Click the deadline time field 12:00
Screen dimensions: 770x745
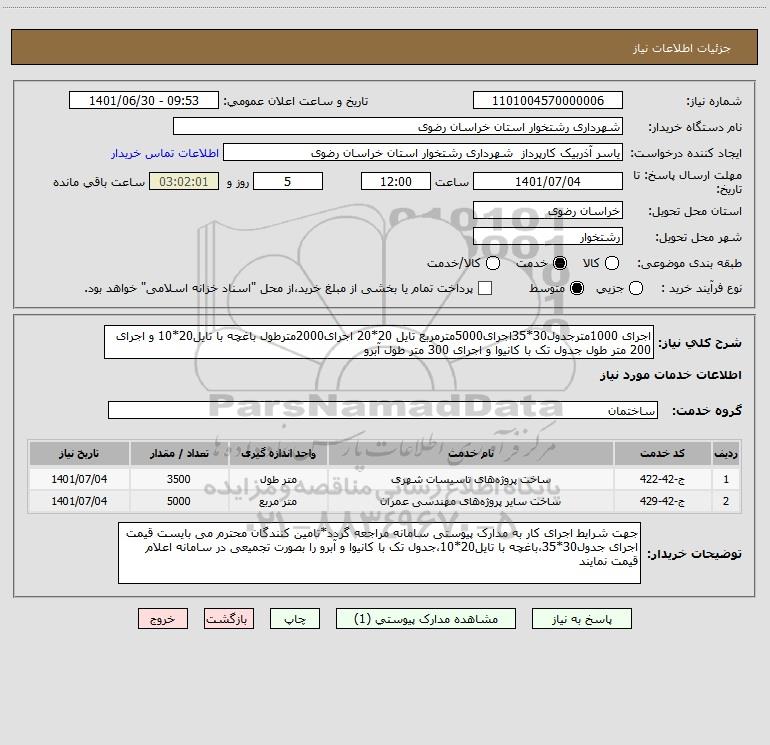396,181
